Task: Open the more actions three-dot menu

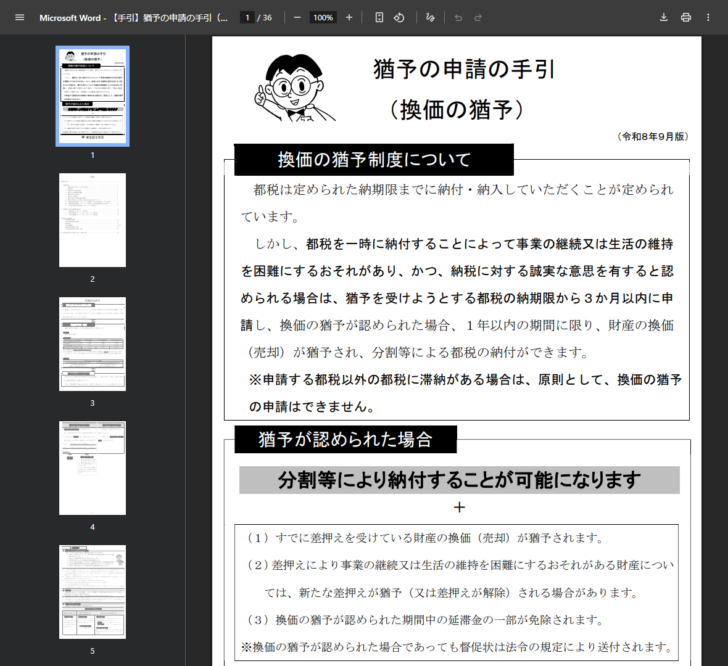Action: point(708,18)
